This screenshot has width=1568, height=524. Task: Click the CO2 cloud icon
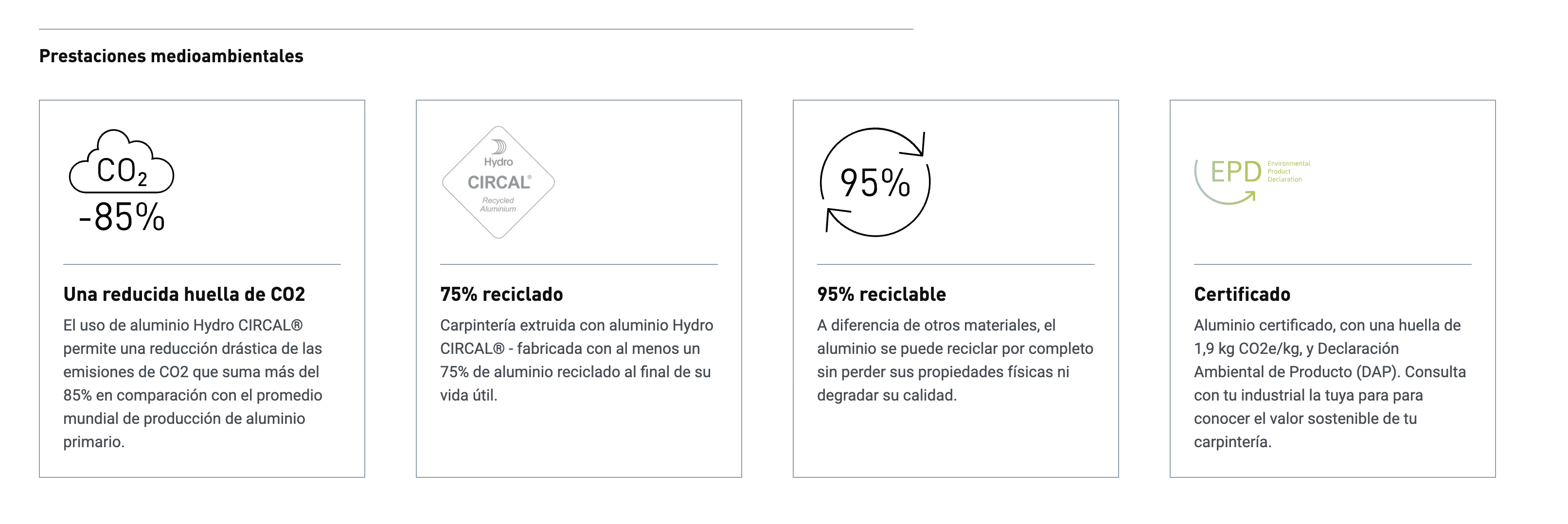tap(122, 161)
